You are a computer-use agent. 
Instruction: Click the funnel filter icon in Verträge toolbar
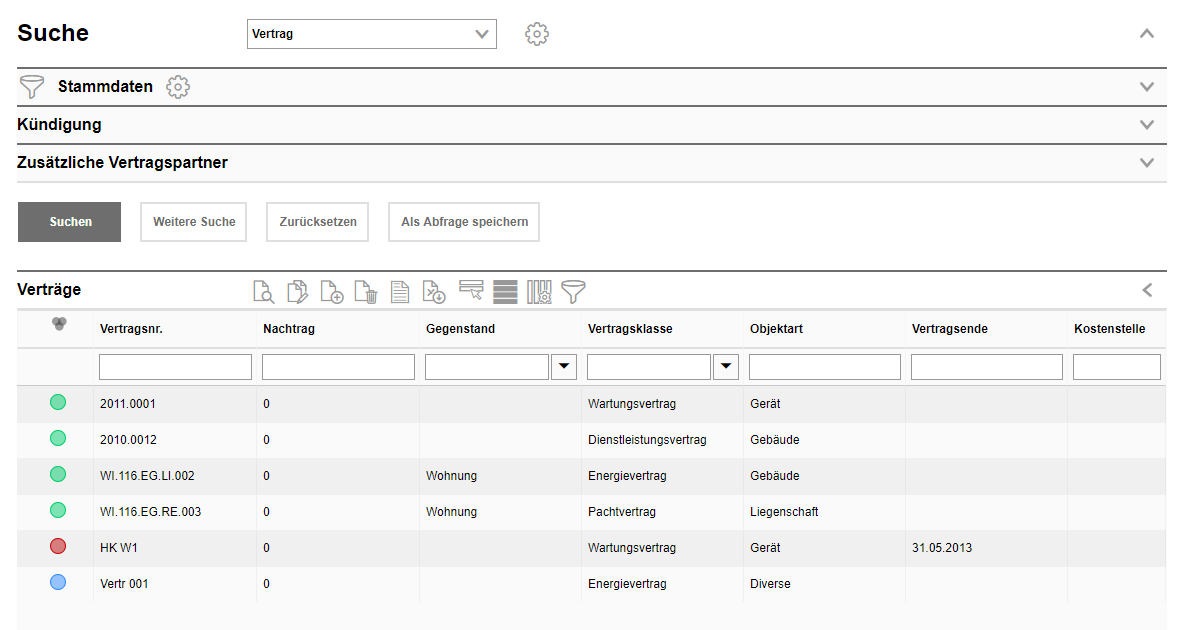573,291
